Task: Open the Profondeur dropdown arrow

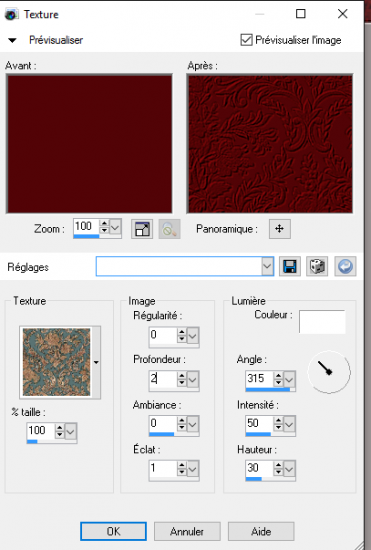Action: tap(192, 380)
